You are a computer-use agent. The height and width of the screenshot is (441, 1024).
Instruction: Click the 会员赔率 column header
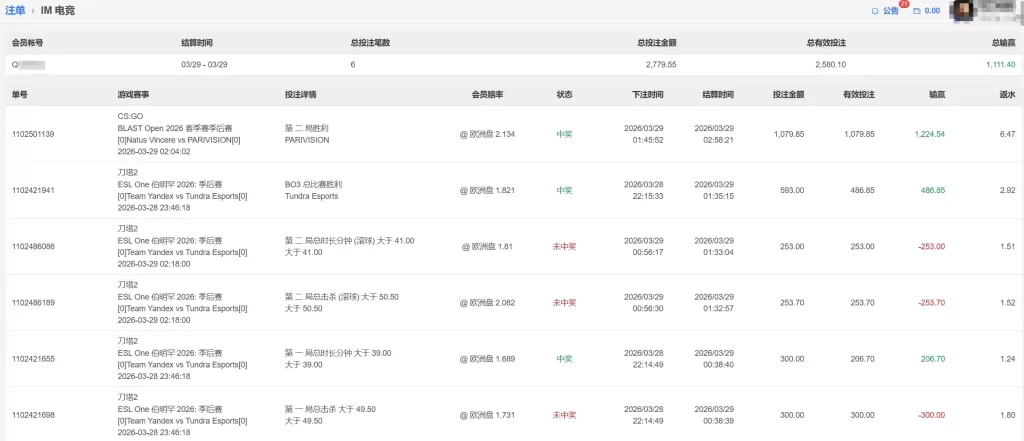tap(487, 94)
